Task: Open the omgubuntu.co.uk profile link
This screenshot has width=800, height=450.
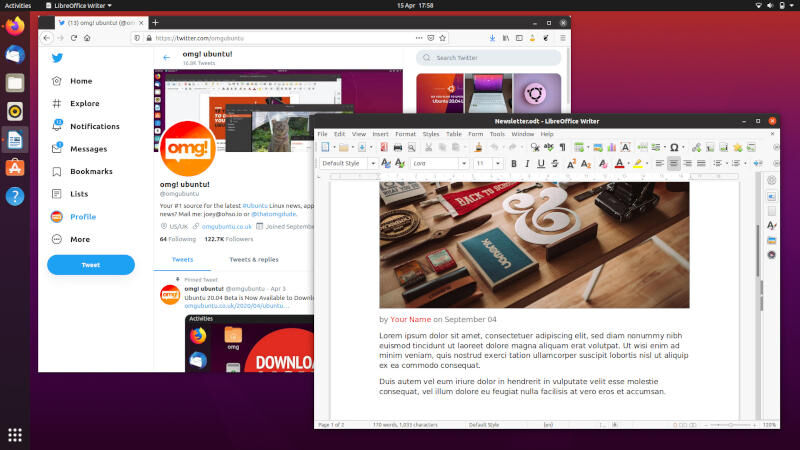Action: point(227,227)
